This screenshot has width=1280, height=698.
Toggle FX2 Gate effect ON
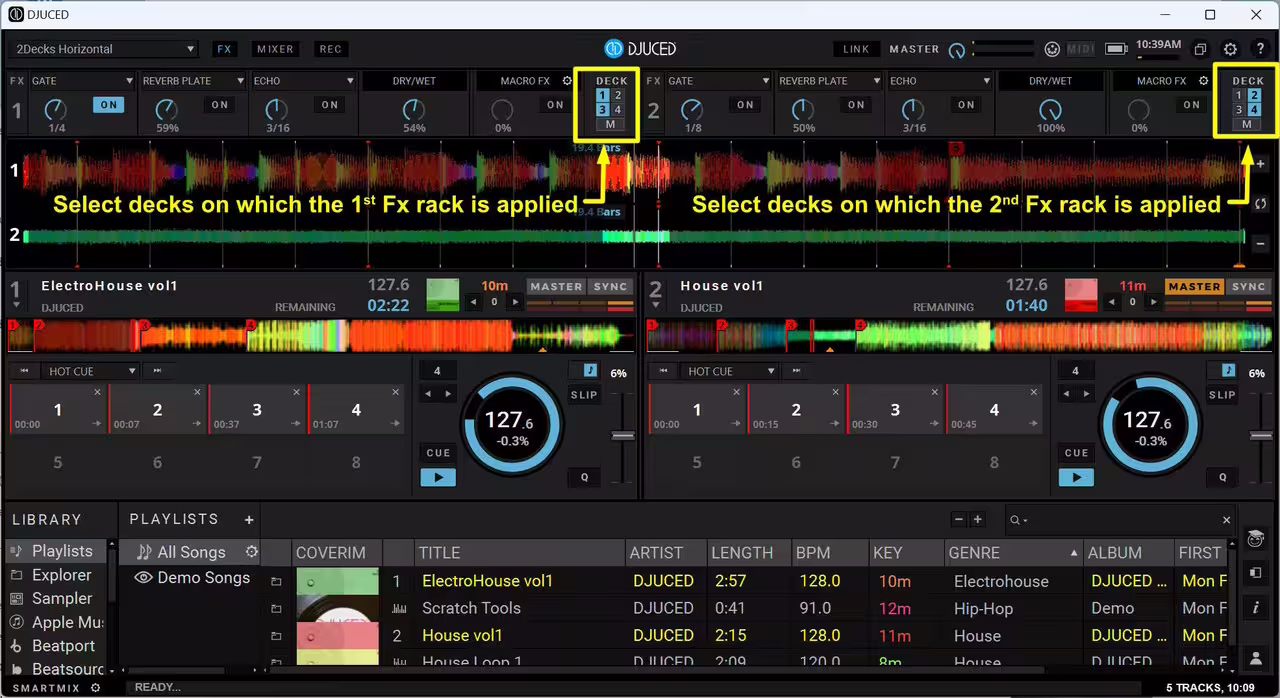[x=745, y=104]
